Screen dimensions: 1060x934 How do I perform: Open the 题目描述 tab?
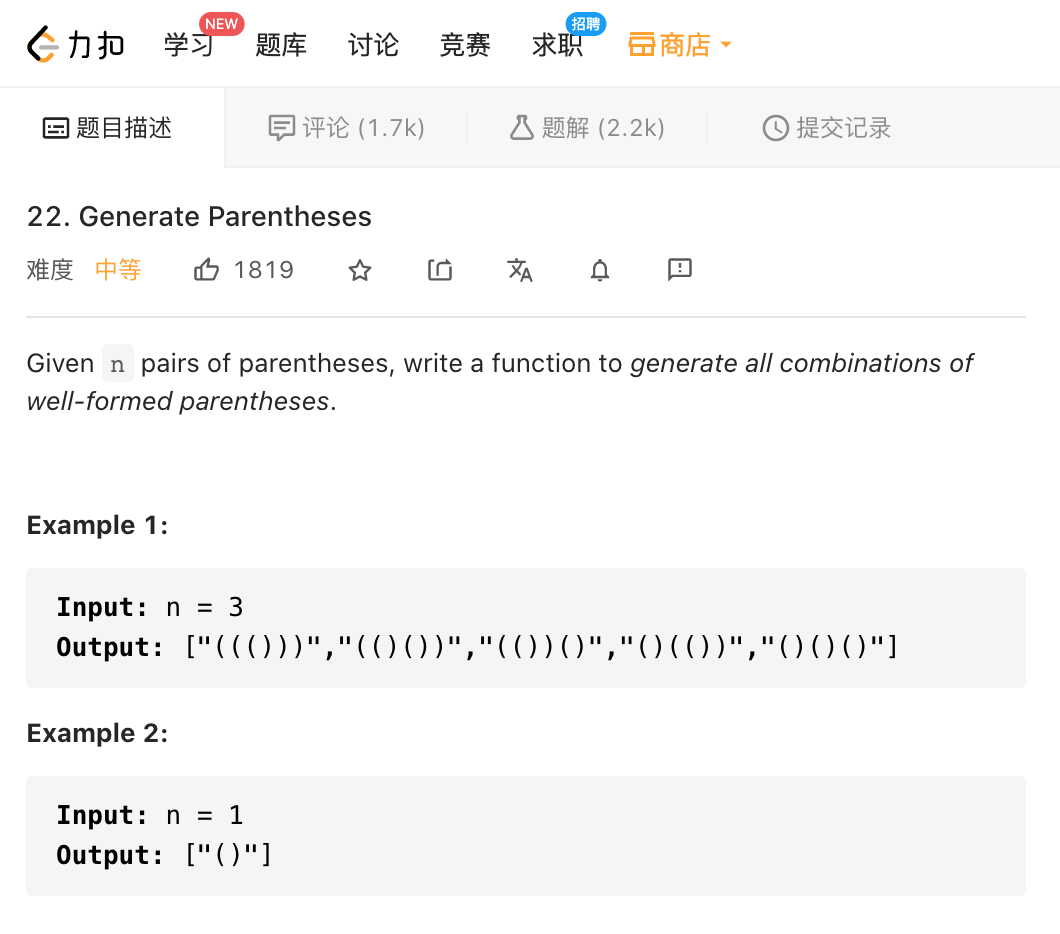[x=108, y=128]
